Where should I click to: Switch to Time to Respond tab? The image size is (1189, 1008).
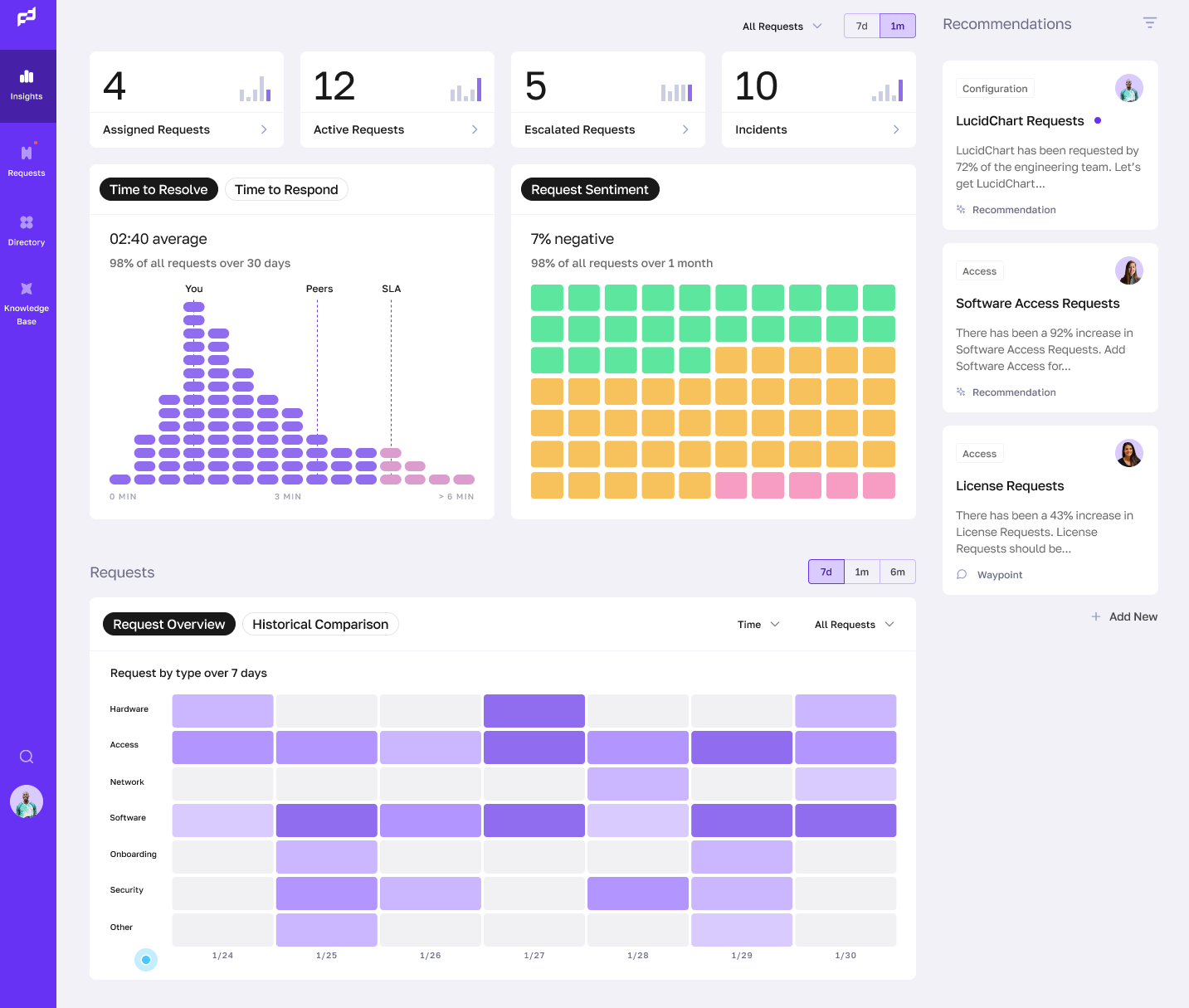286,189
